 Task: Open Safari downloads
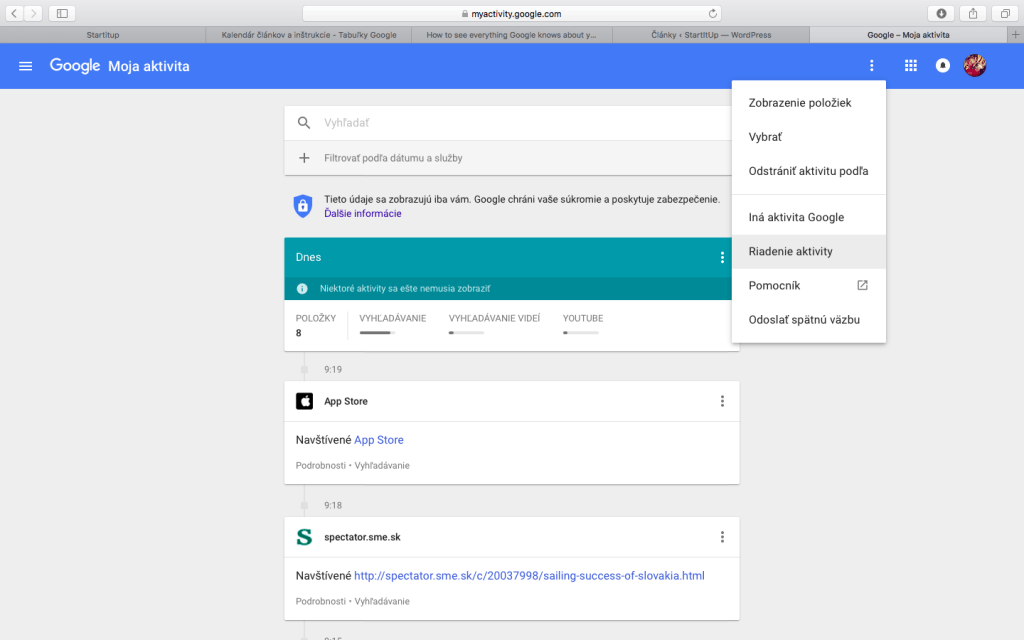[941, 13]
